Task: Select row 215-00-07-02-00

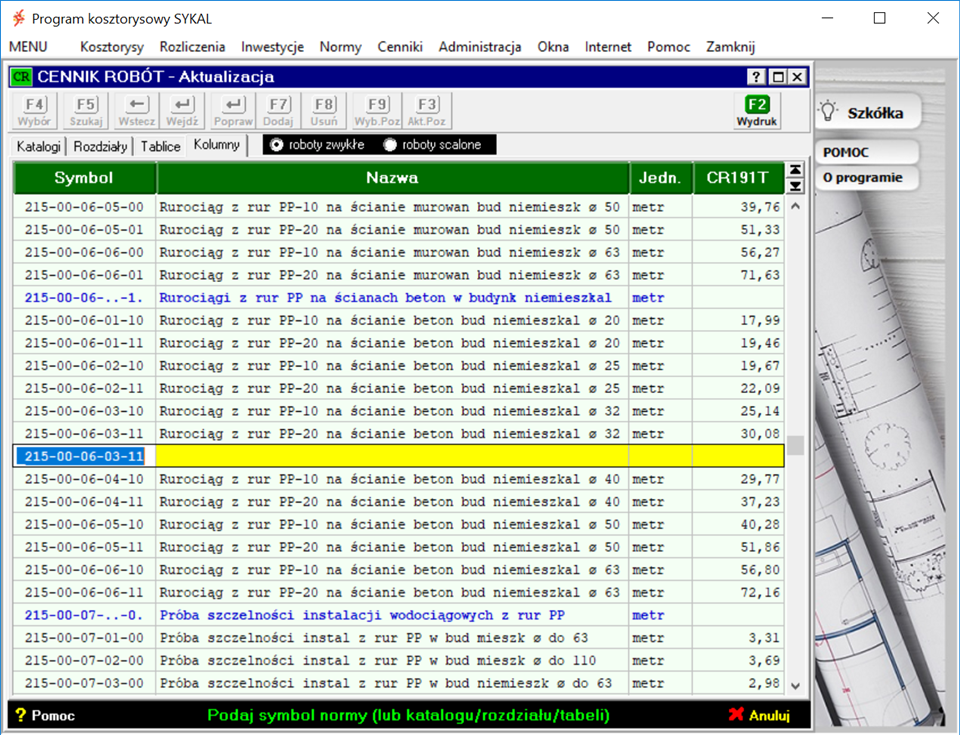Action: [399, 660]
